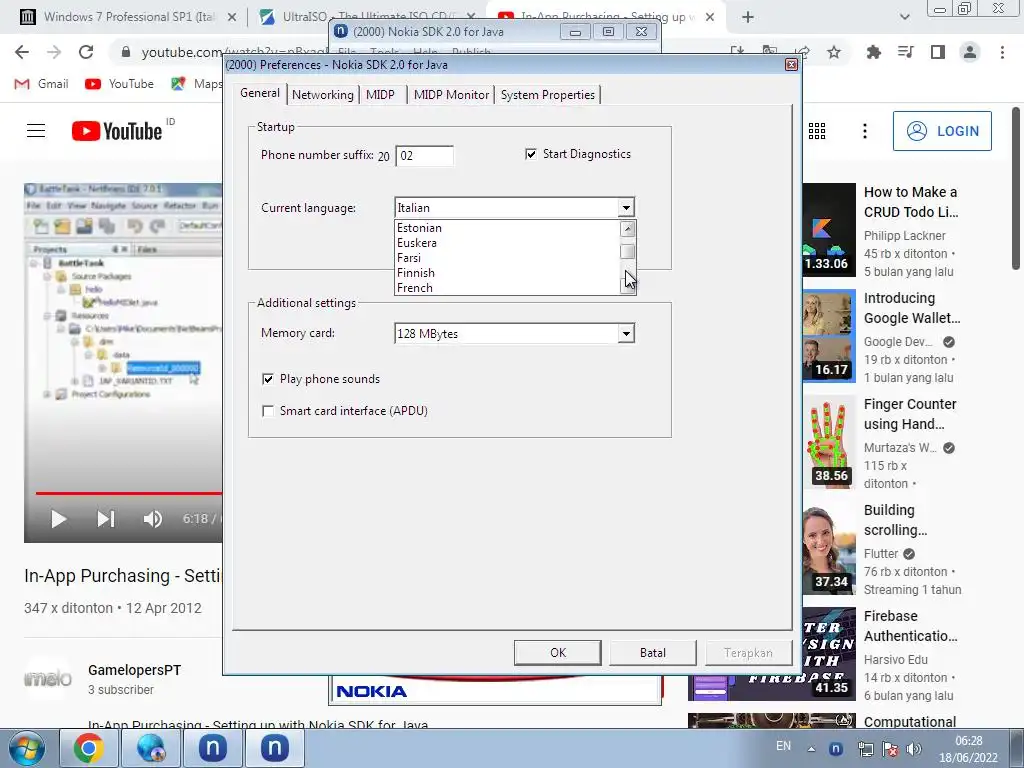Click the globe network taskbar icon

point(150,748)
